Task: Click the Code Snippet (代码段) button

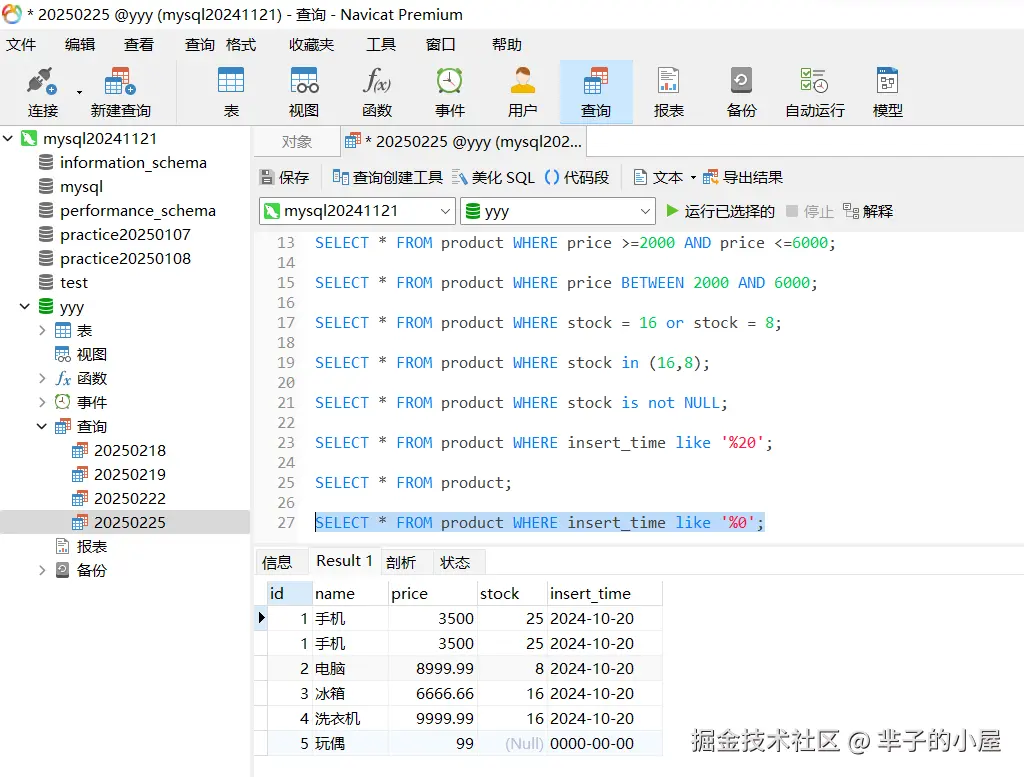Action: tap(577, 177)
